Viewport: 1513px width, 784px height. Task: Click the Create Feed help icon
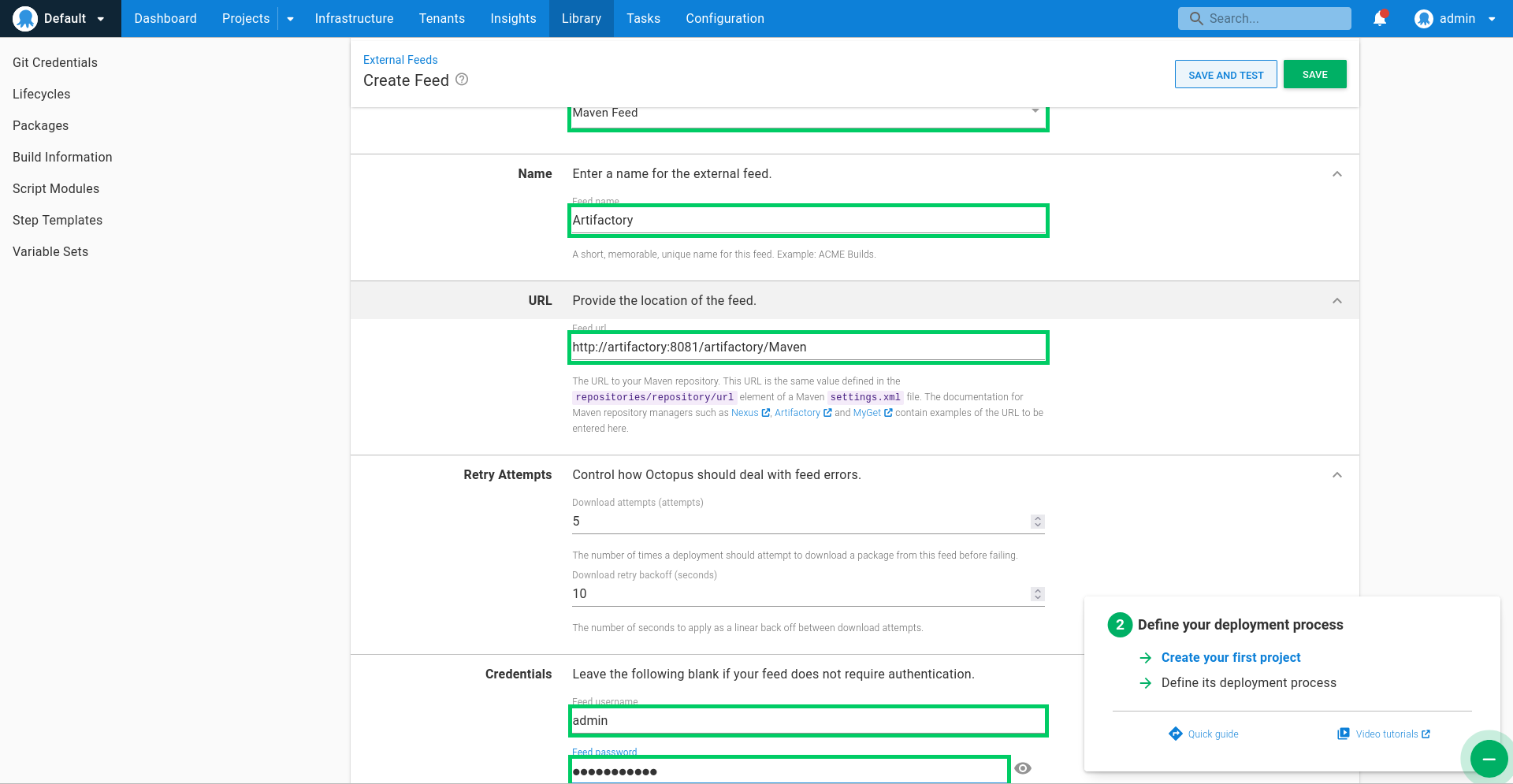(x=462, y=79)
